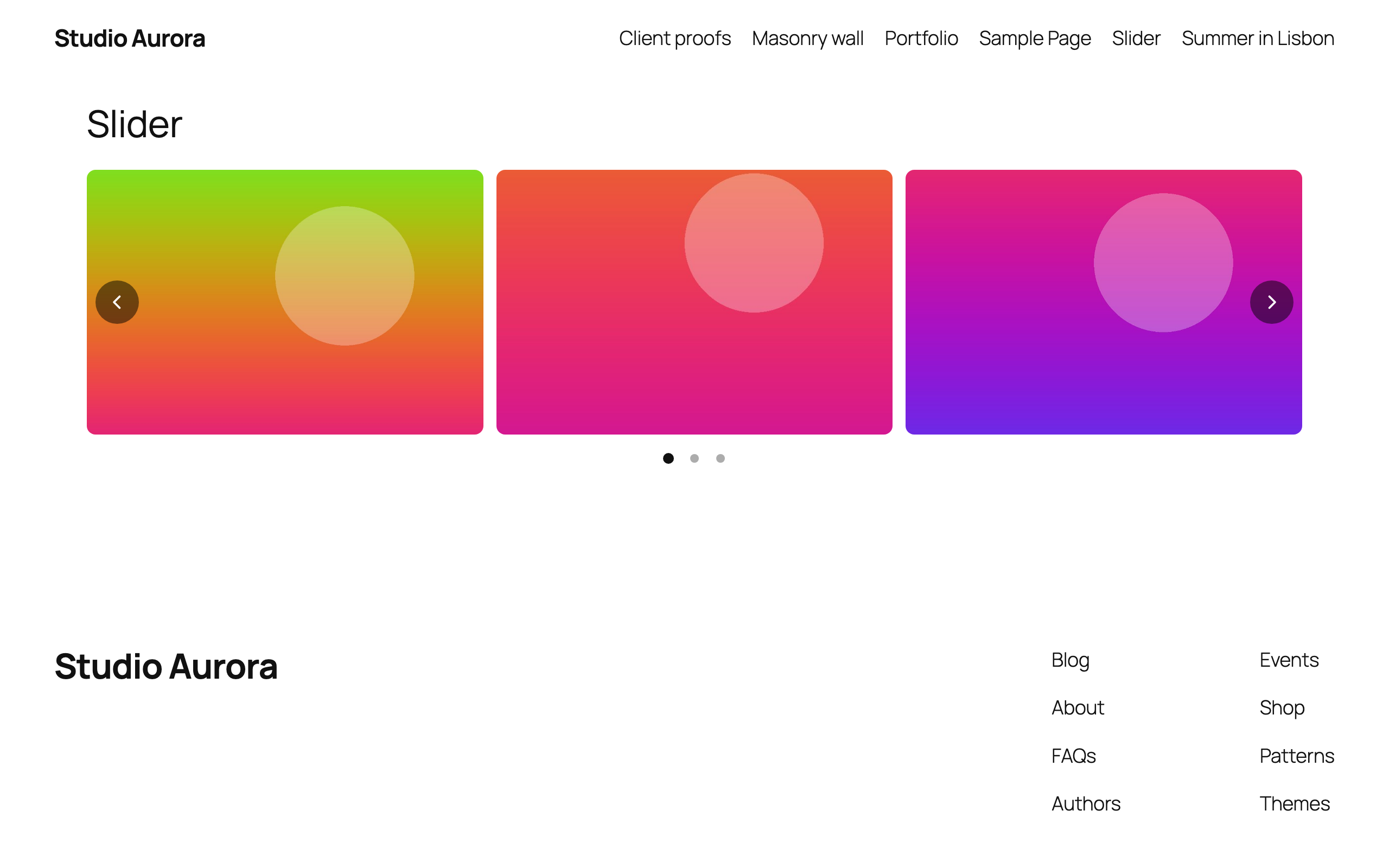This screenshot has width=1389, height=868.
Task: Select the second slider pagination dot
Action: 694,458
